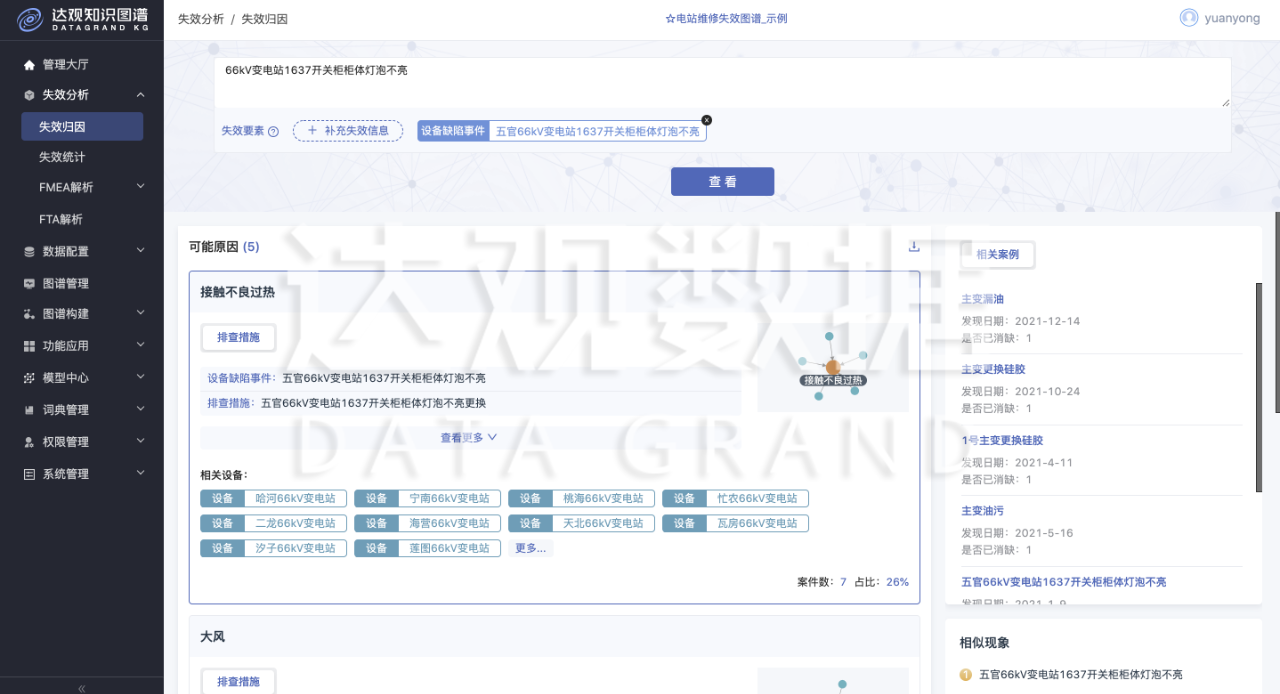
Task: Expand the 词典管理 menu chevron
Action: point(140,409)
